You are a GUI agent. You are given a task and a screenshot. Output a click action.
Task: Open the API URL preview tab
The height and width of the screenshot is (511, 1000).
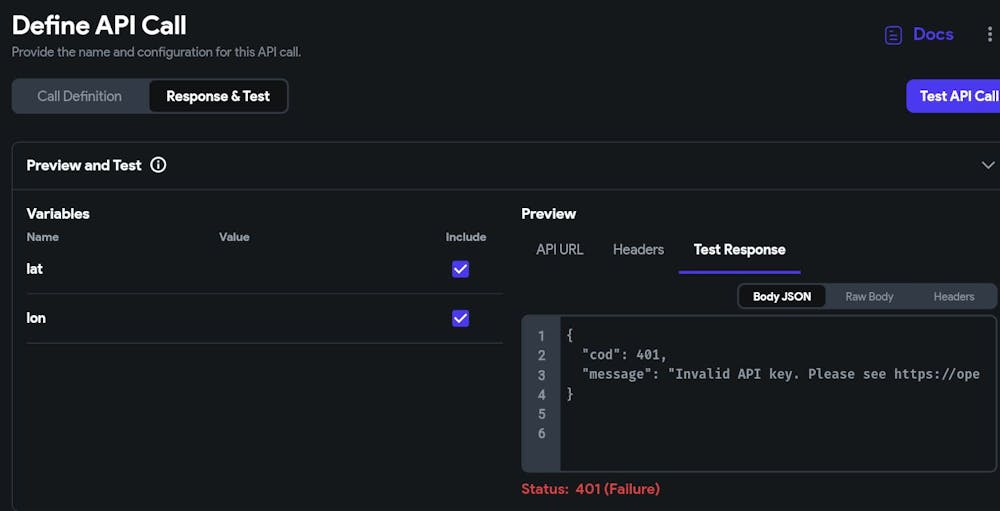click(x=559, y=249)
